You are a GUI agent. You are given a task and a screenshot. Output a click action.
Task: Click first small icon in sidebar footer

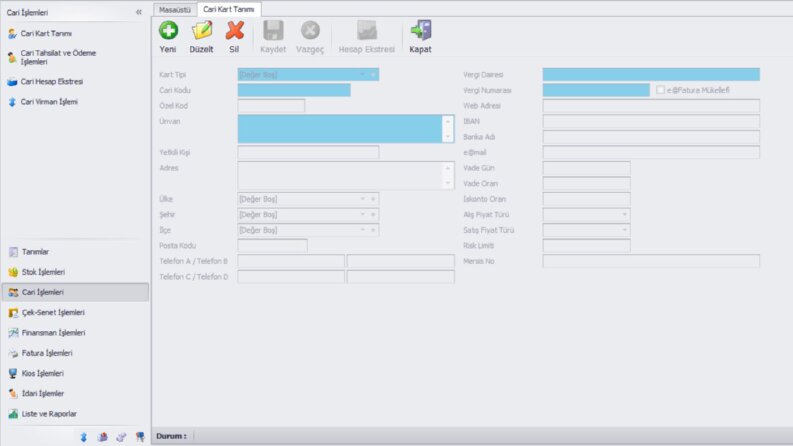tap(84, 437)
